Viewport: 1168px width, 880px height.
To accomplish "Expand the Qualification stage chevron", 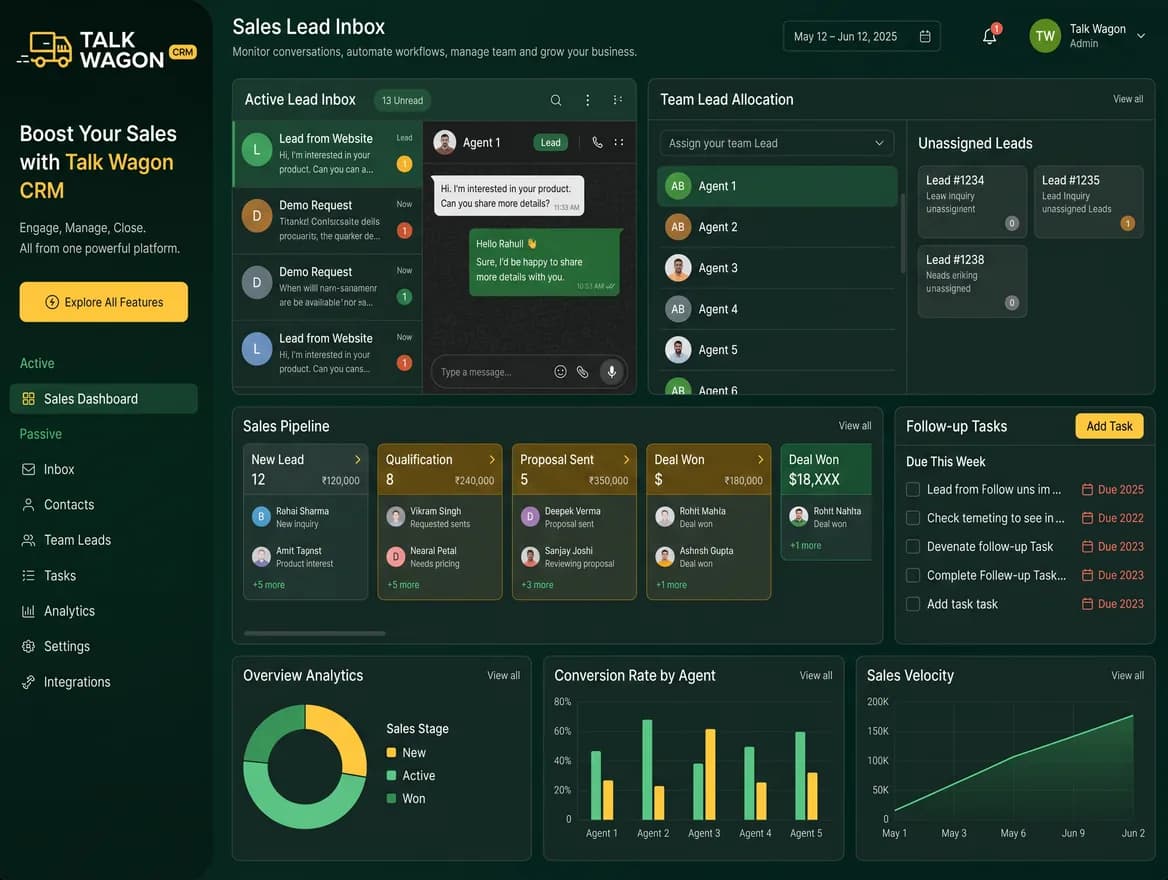I will coord(492,460).
